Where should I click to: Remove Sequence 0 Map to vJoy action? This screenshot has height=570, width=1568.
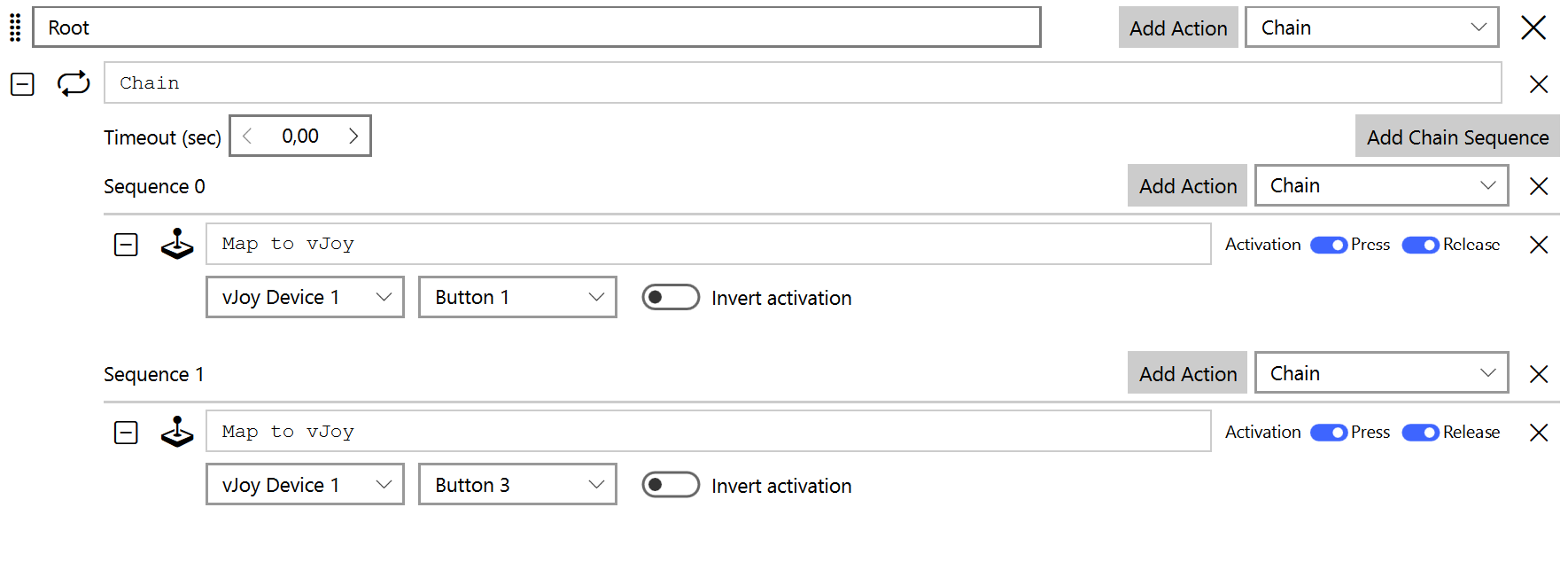click(x=1538, y=245)
